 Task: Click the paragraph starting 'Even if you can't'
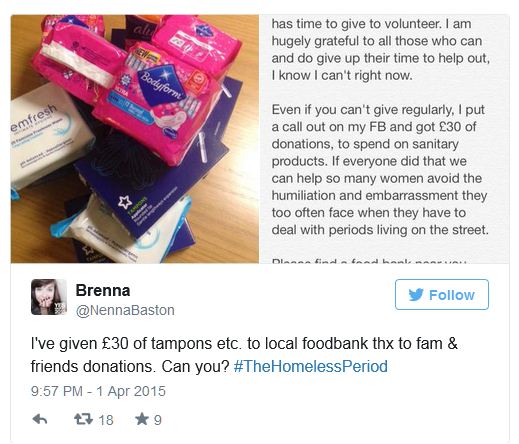[x=380, y=170]
